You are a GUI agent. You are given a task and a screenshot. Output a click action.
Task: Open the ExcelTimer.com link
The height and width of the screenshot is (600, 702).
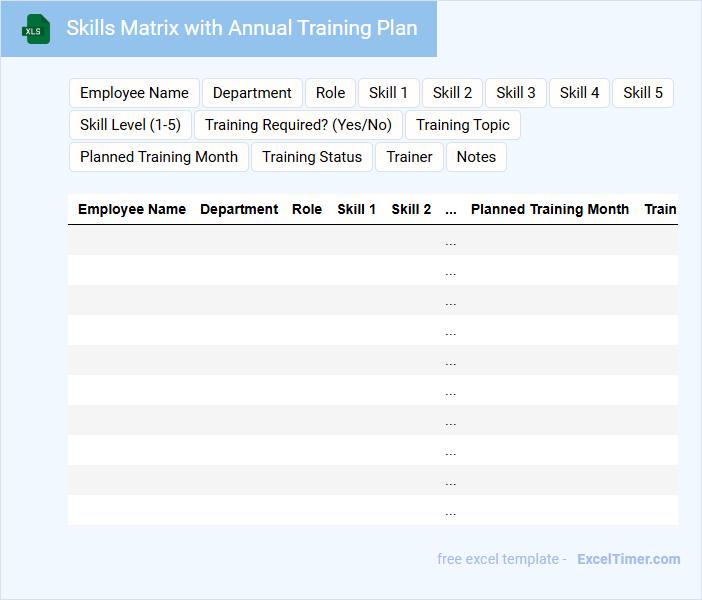point(628,559)
